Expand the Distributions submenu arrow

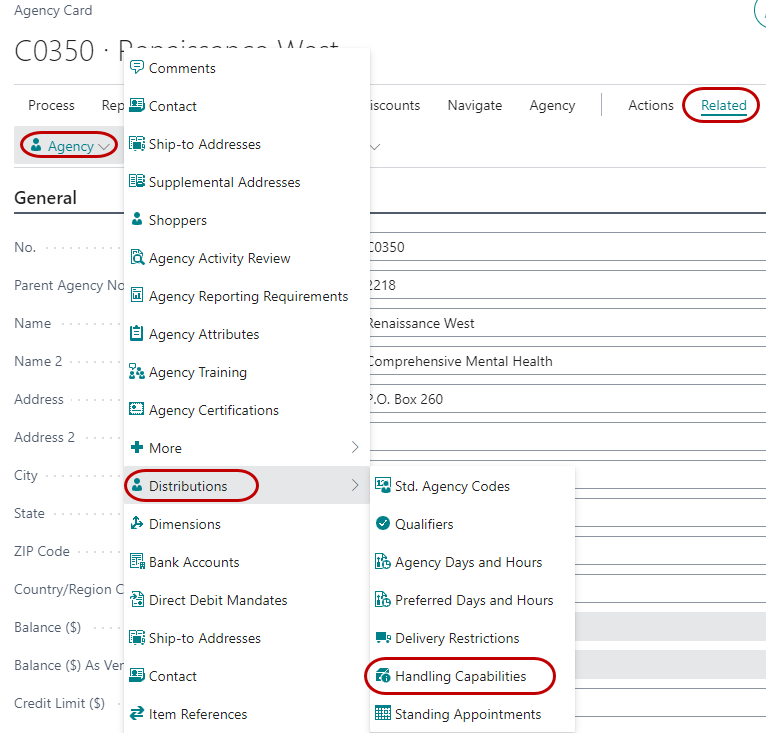point(354,486)
